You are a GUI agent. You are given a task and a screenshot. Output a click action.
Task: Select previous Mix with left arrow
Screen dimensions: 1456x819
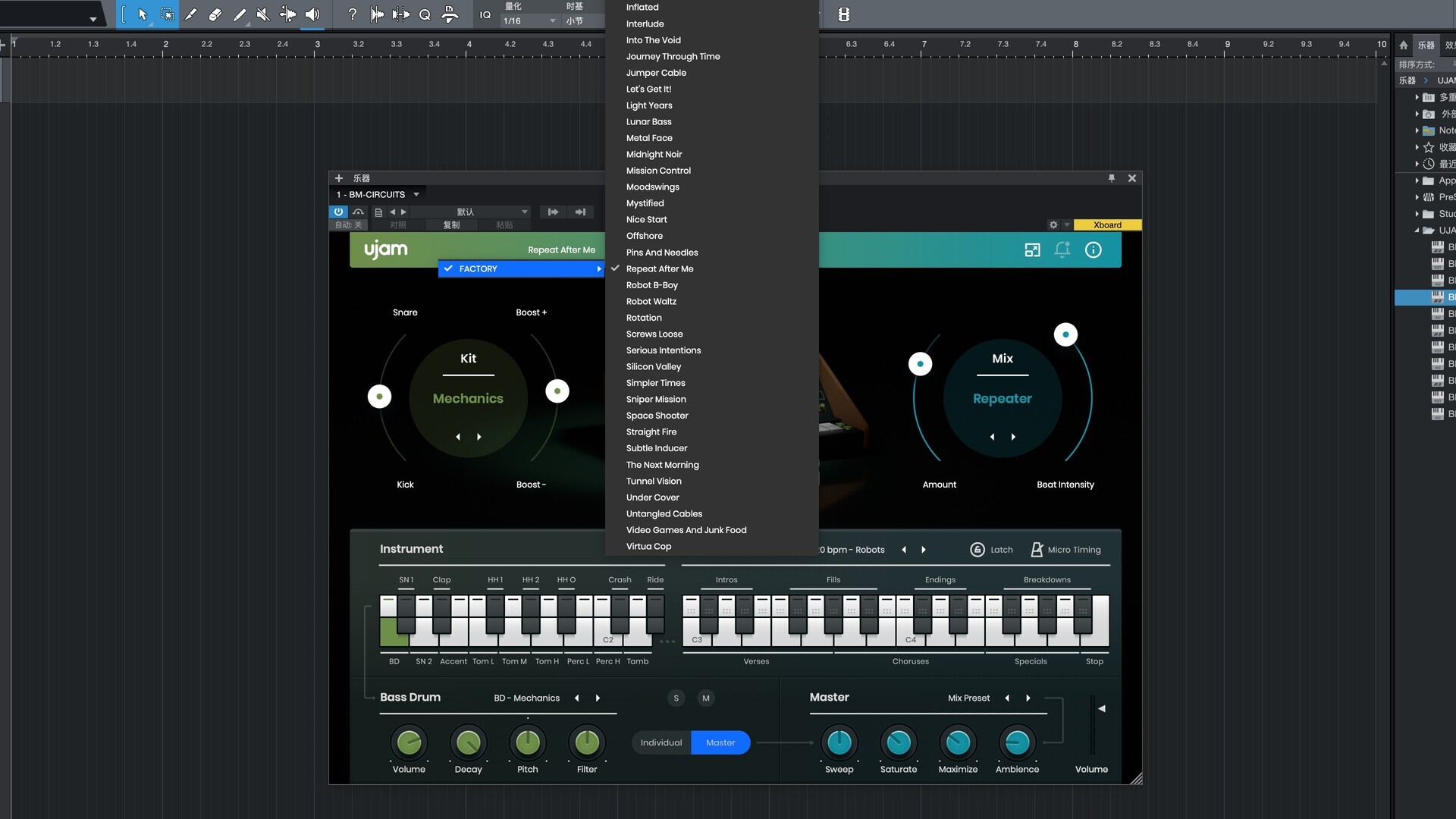coord(992,438)
